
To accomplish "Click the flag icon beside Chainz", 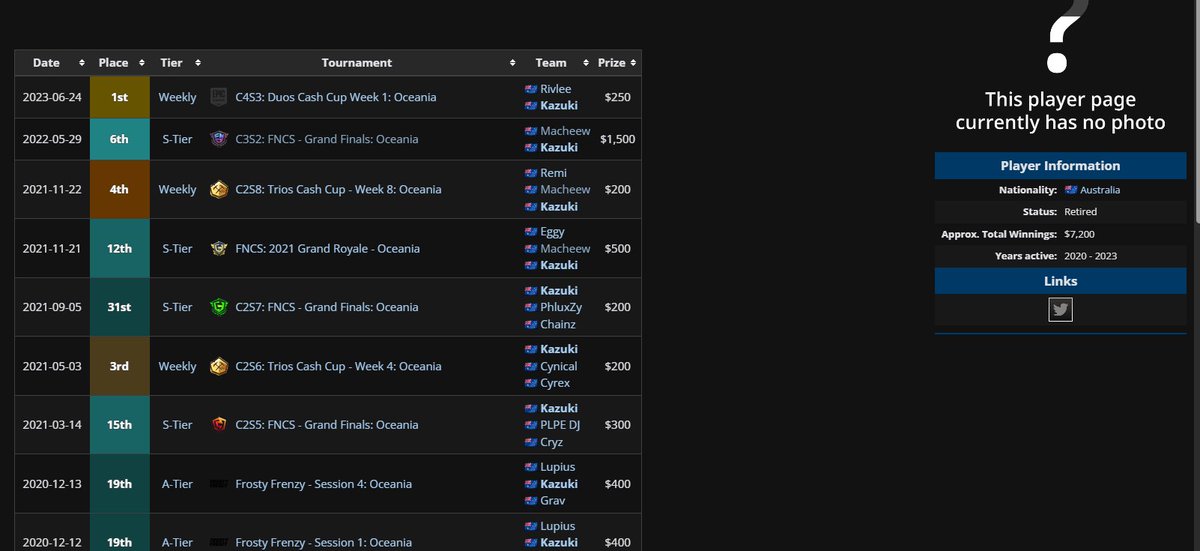I will pos(531,324).
